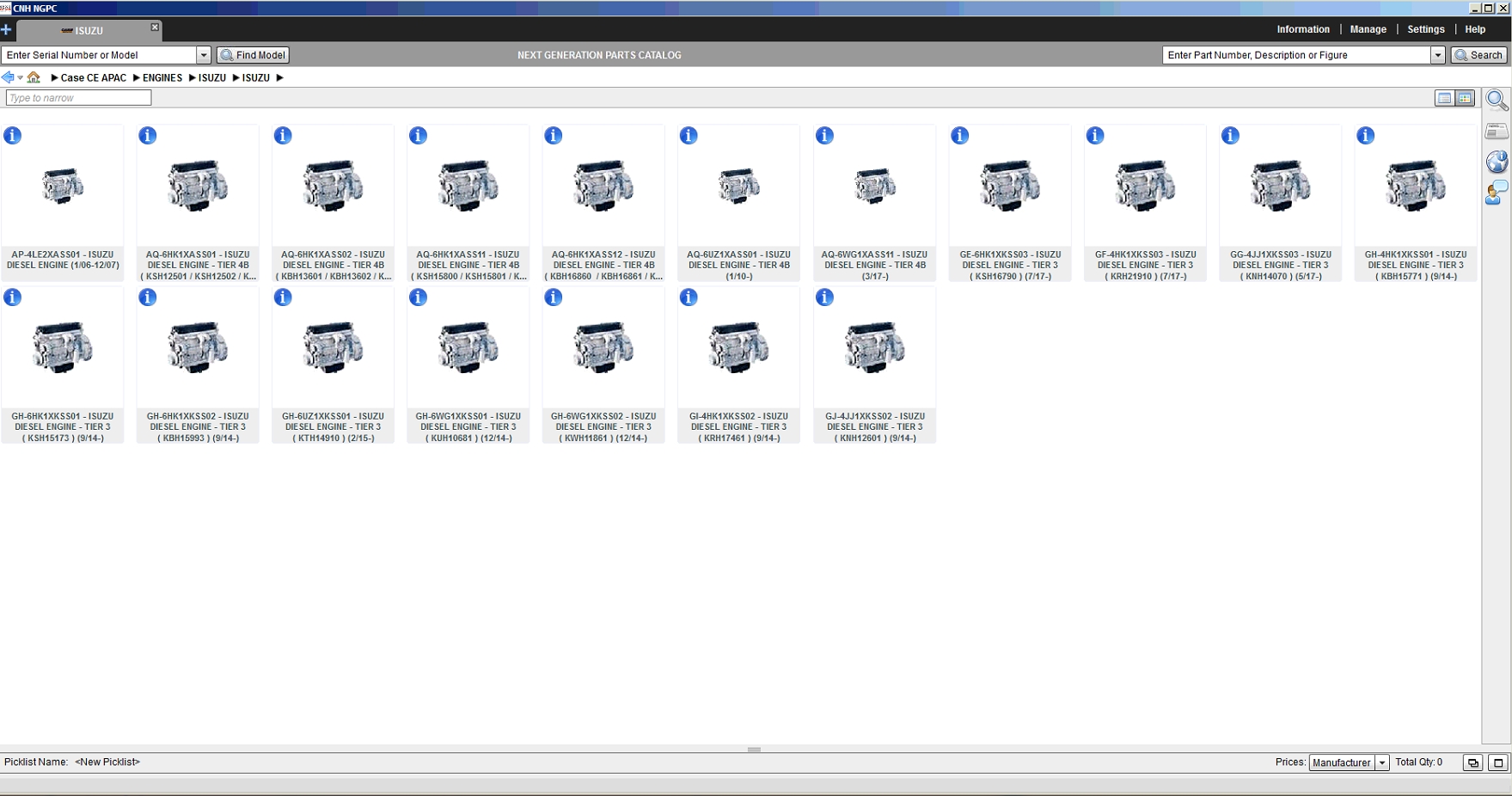
Task: Open the news sidebar panel
Action: pyautogui.click(x=1497, y=132)
